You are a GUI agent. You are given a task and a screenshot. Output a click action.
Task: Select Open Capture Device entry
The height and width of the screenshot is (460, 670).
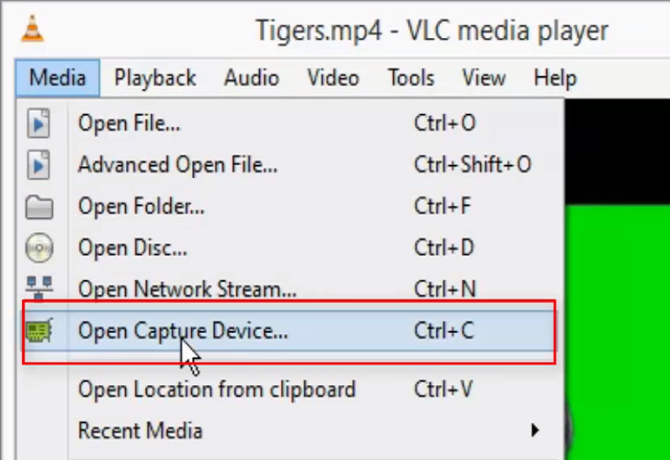point(183,331)
